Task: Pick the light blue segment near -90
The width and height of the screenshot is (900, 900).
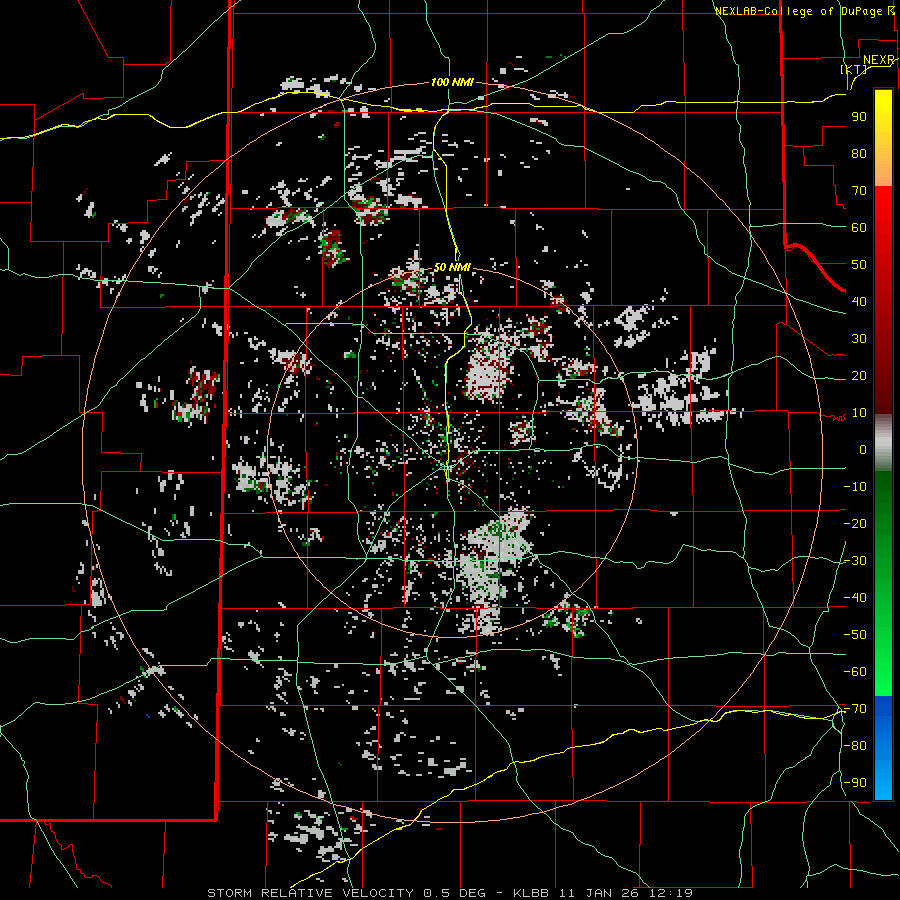Action: pos(883,783)
